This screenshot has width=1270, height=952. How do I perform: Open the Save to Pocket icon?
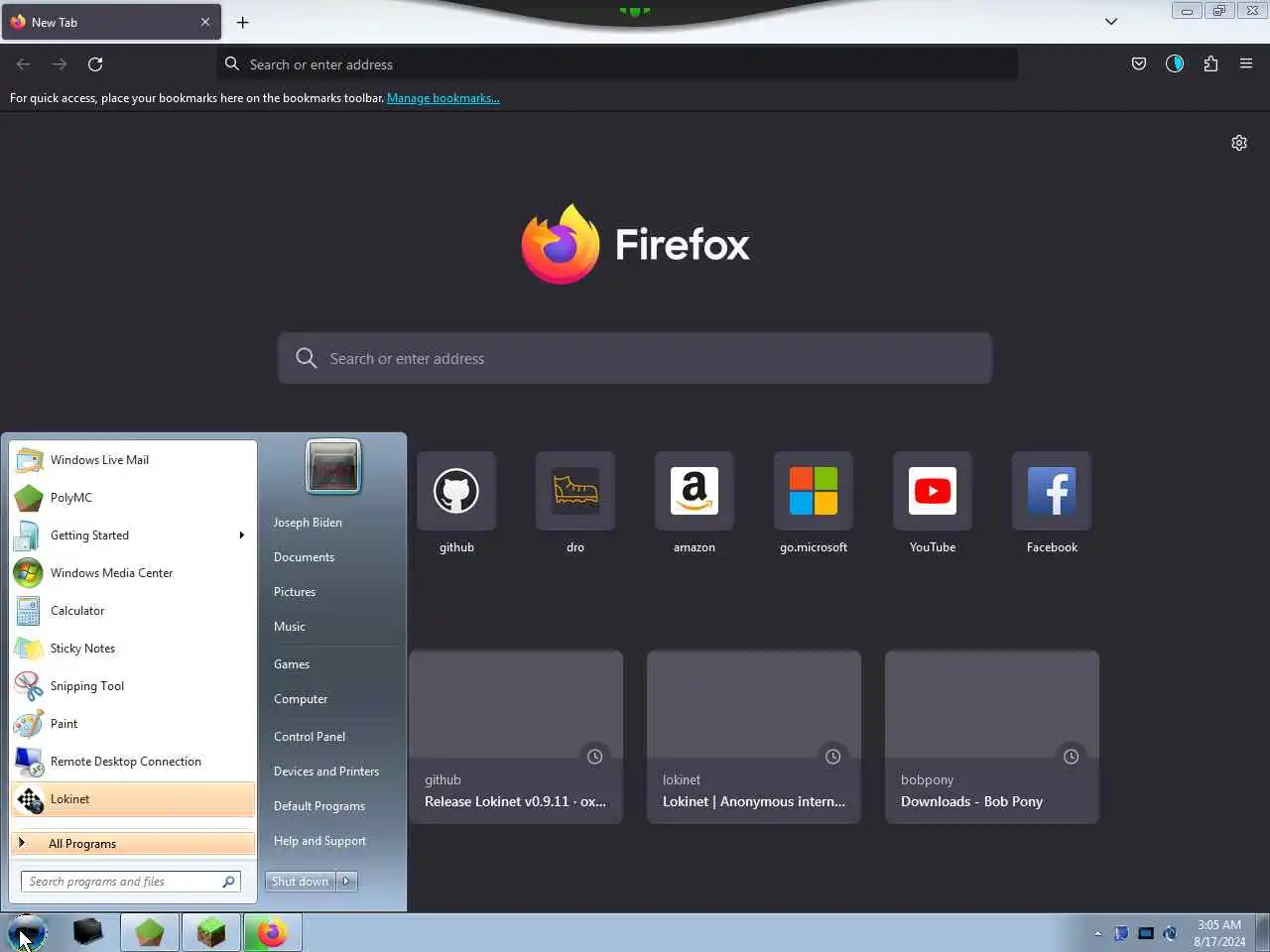[1139, 63]
